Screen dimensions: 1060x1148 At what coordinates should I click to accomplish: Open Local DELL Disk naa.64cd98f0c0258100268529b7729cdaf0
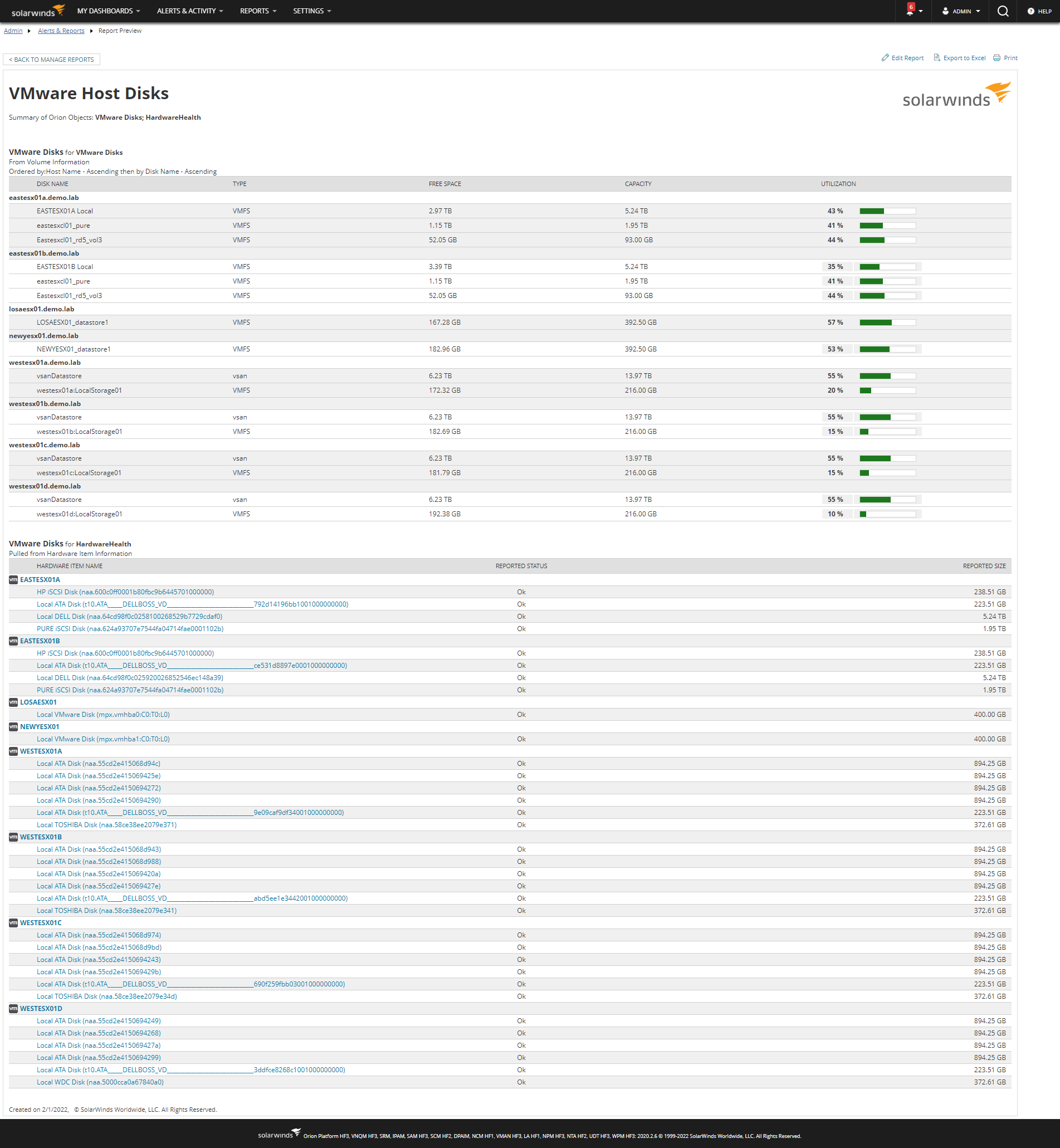[x=130, y=617]
